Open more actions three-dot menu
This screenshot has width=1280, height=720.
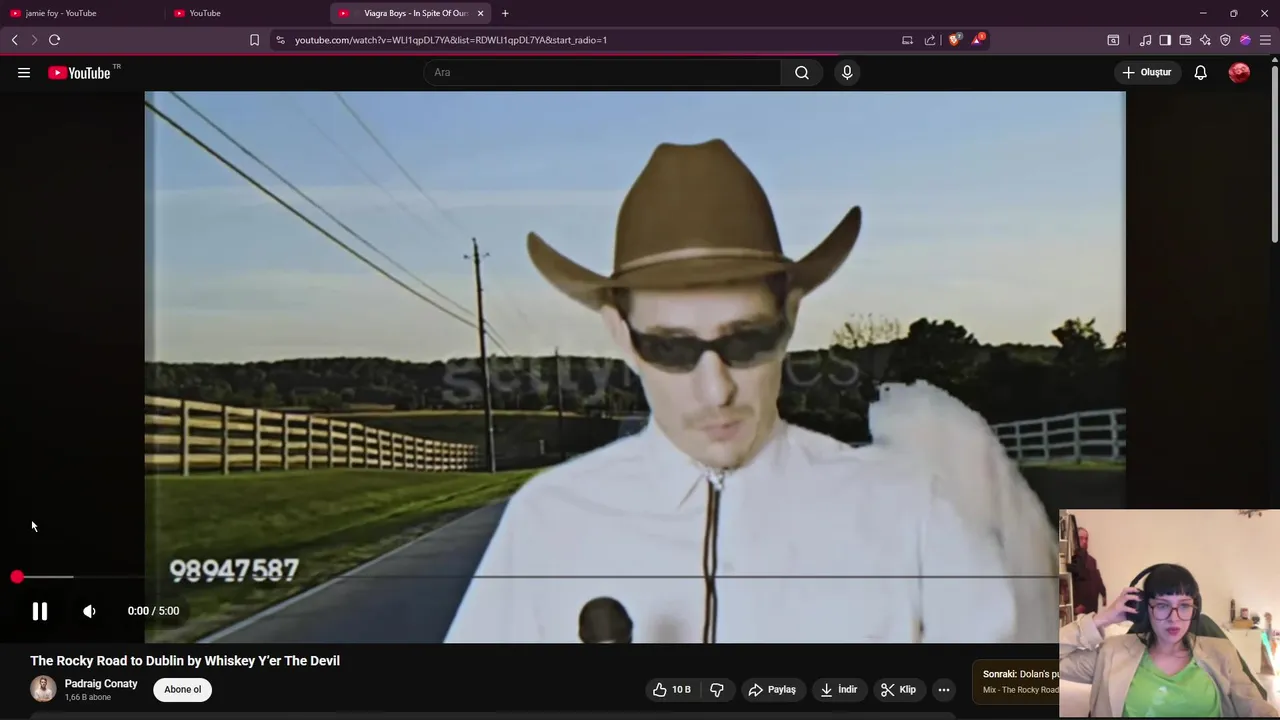[943, 689]
